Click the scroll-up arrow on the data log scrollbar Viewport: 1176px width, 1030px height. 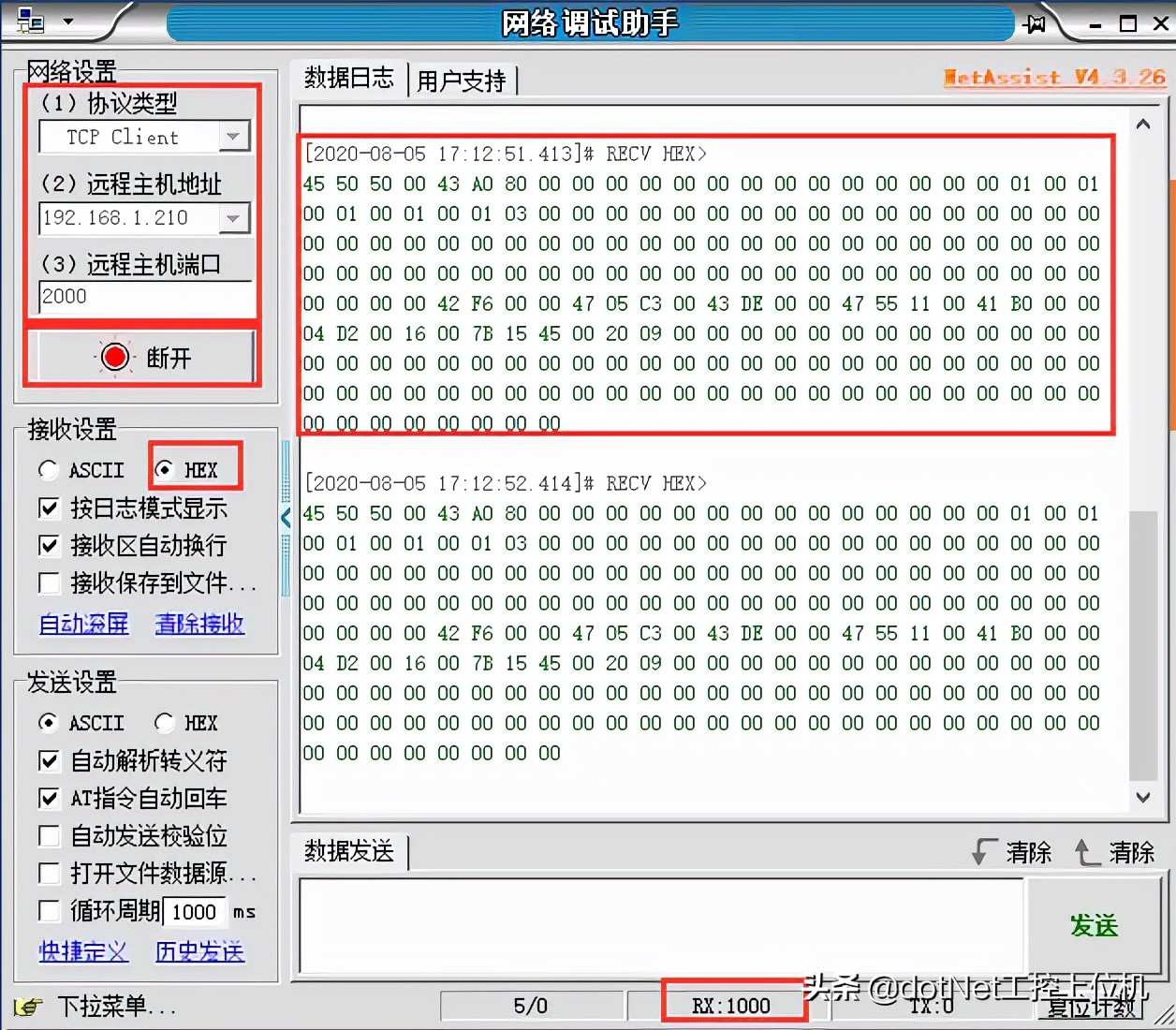(1143, 123)
